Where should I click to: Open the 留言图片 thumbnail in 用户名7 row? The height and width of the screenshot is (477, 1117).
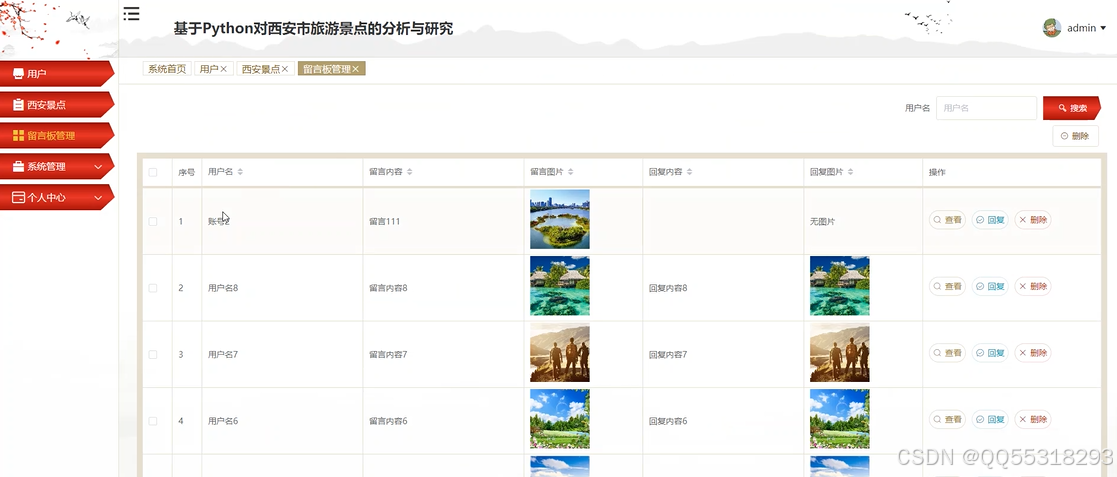coord(559,352)
